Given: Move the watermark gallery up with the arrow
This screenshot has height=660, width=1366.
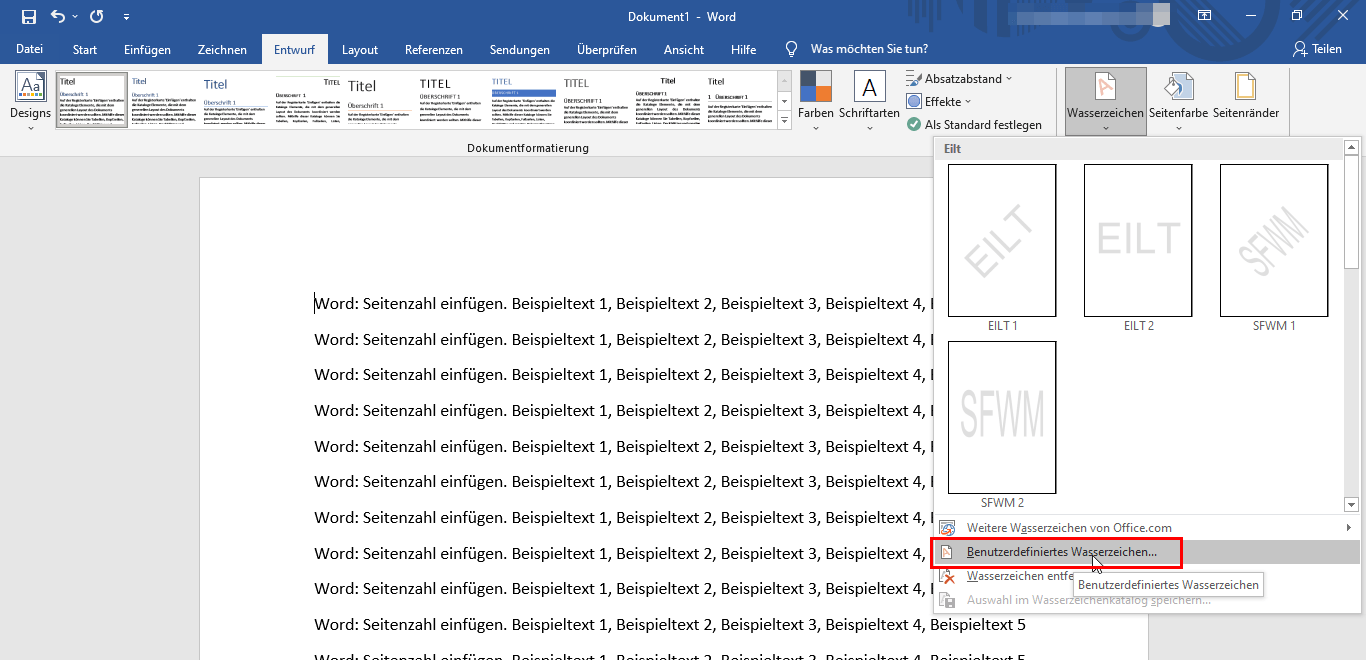Looking at the screenshot, I should [x=1352, y=148].
